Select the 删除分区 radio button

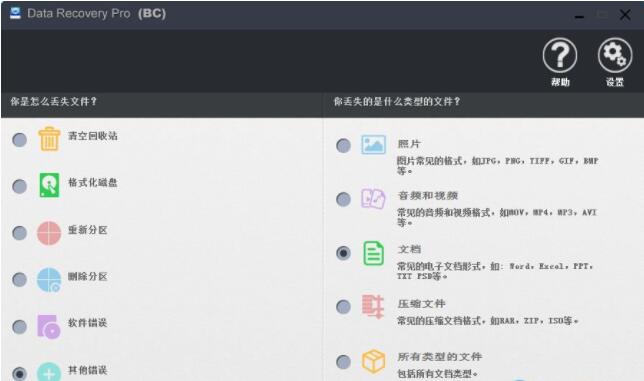19,280
